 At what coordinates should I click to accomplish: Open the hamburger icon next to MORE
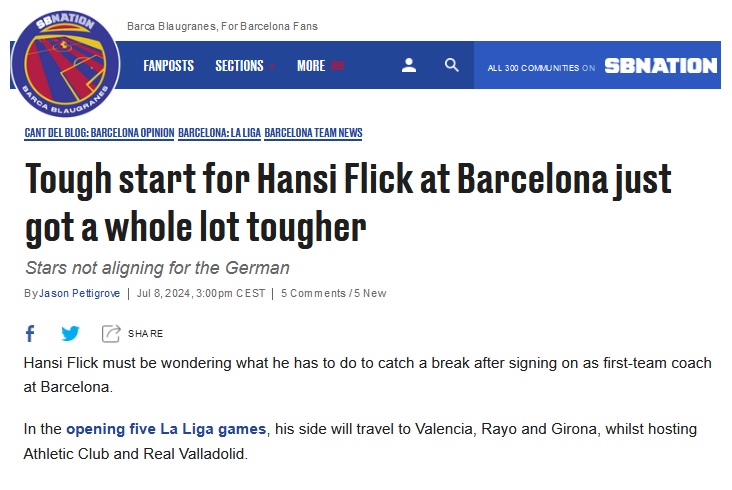338,65
